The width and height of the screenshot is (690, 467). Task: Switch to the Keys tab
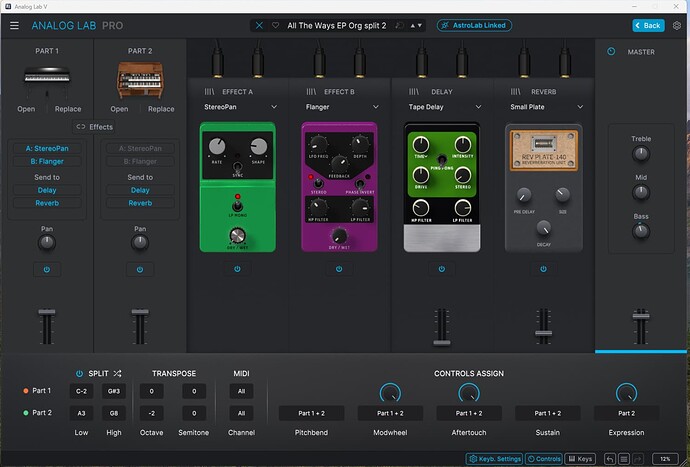tap(579, 458)
